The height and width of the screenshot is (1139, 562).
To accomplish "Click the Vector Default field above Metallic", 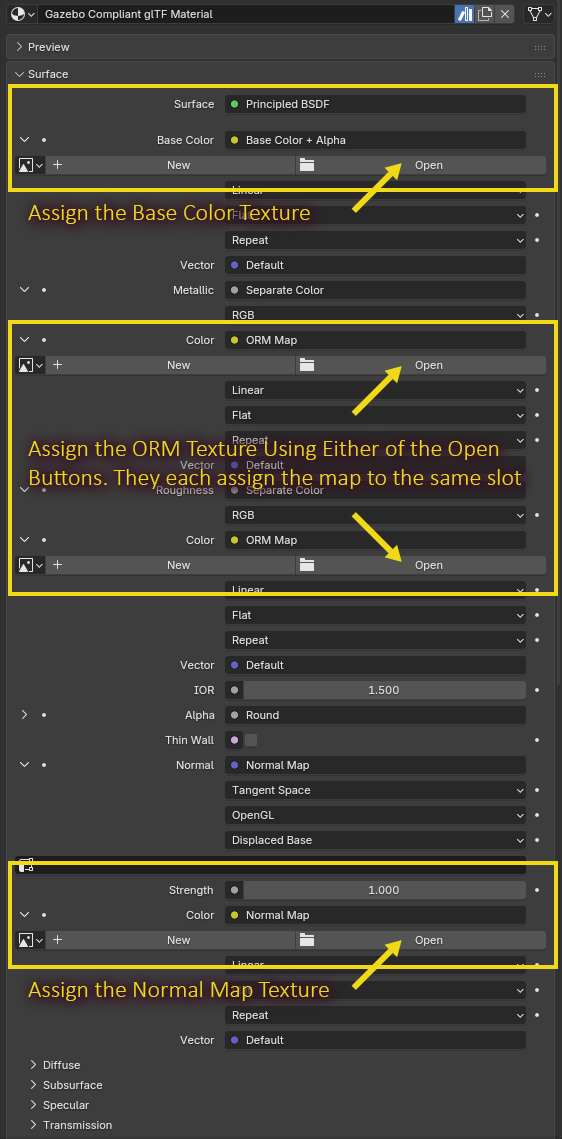I will pyautogui.click(x=375, y=265).
